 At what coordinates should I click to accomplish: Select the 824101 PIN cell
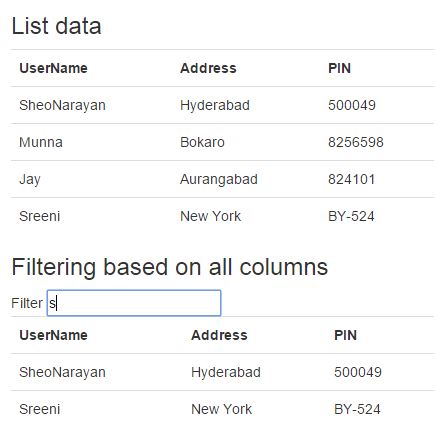[x=351, y=179]
